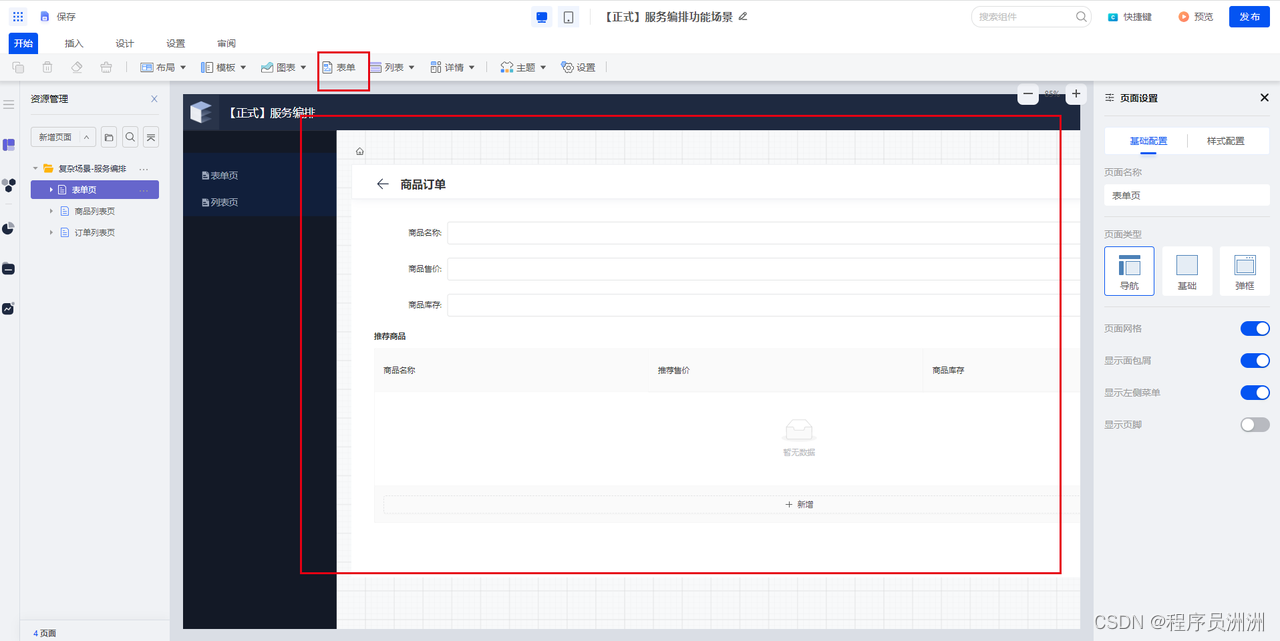Click the clear-format brush icon in toolbar
Screen dimensions: 1280x641
[106, 67]
